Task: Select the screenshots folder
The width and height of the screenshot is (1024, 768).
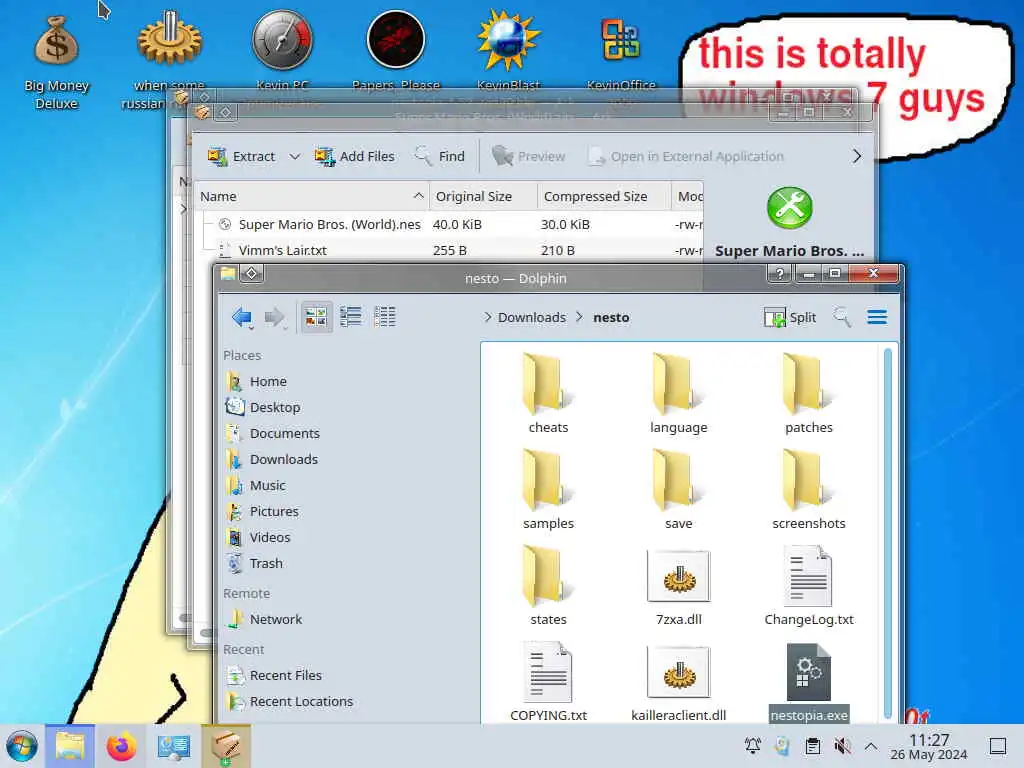Action: (x=808, y=490)
